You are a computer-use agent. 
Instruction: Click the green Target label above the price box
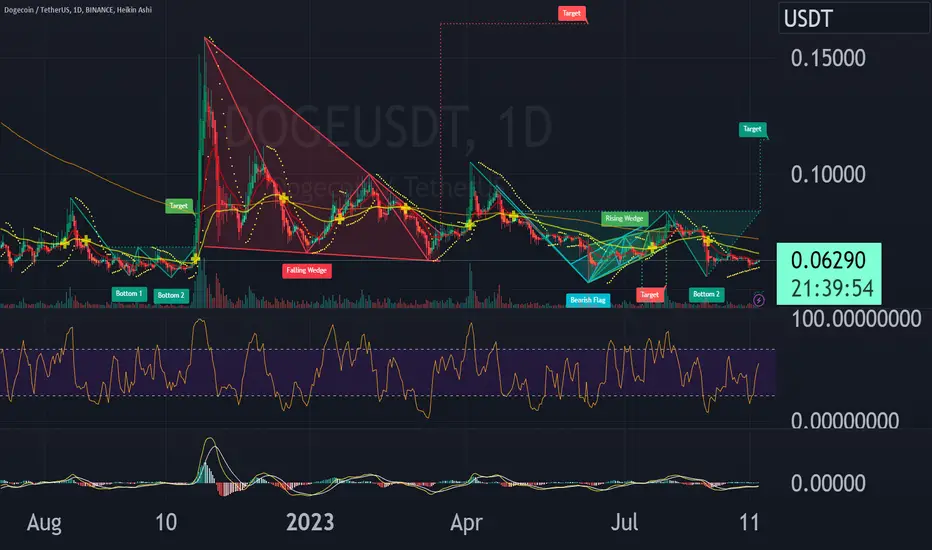(752, 129)
